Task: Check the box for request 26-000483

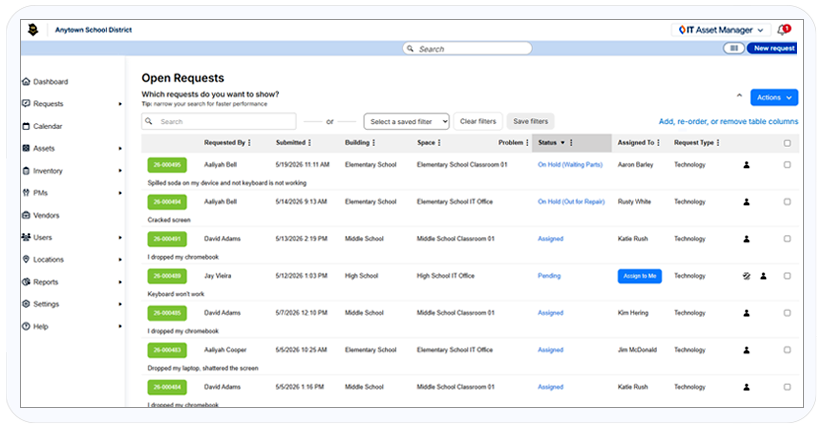Action: click(787, 350)
